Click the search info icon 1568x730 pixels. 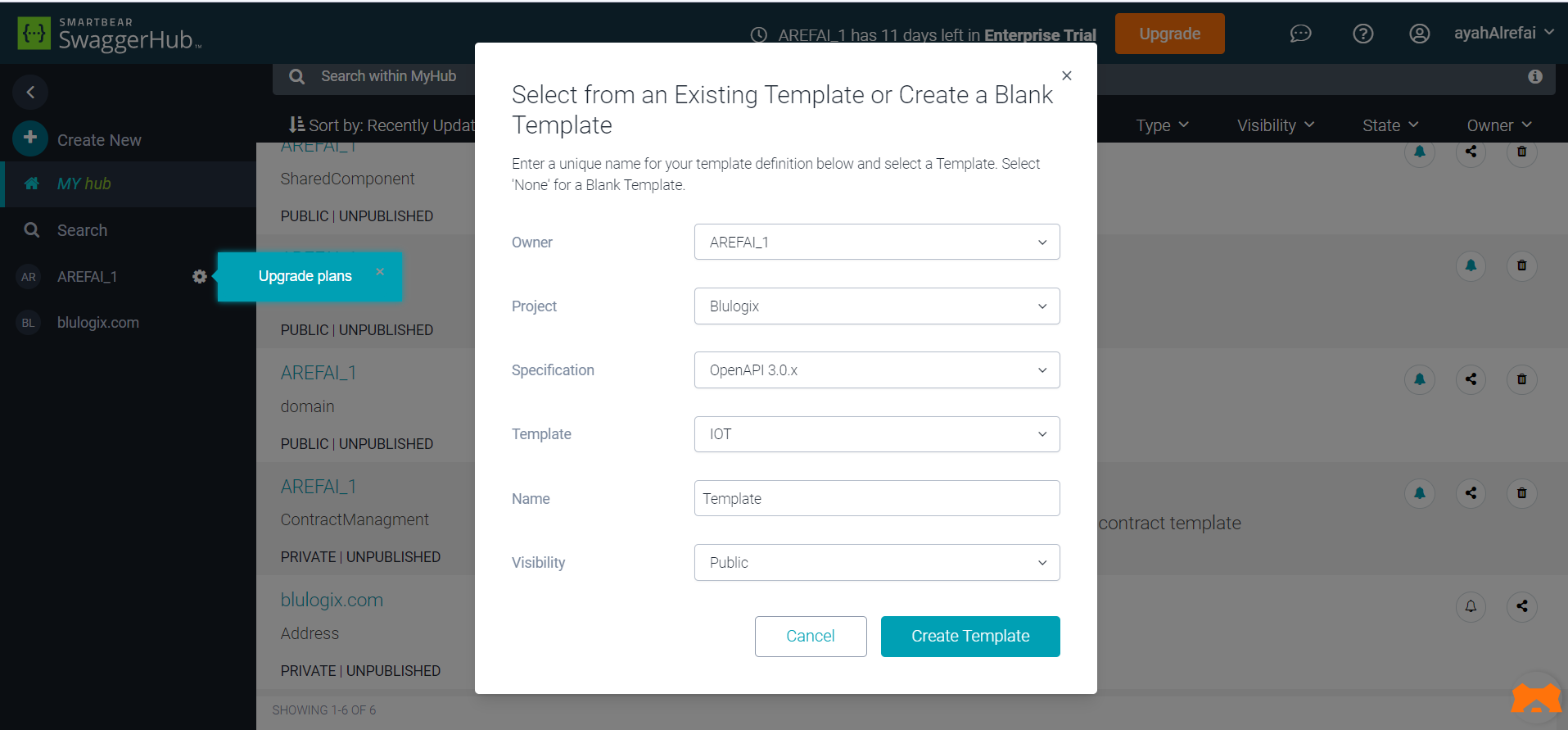1534,76
